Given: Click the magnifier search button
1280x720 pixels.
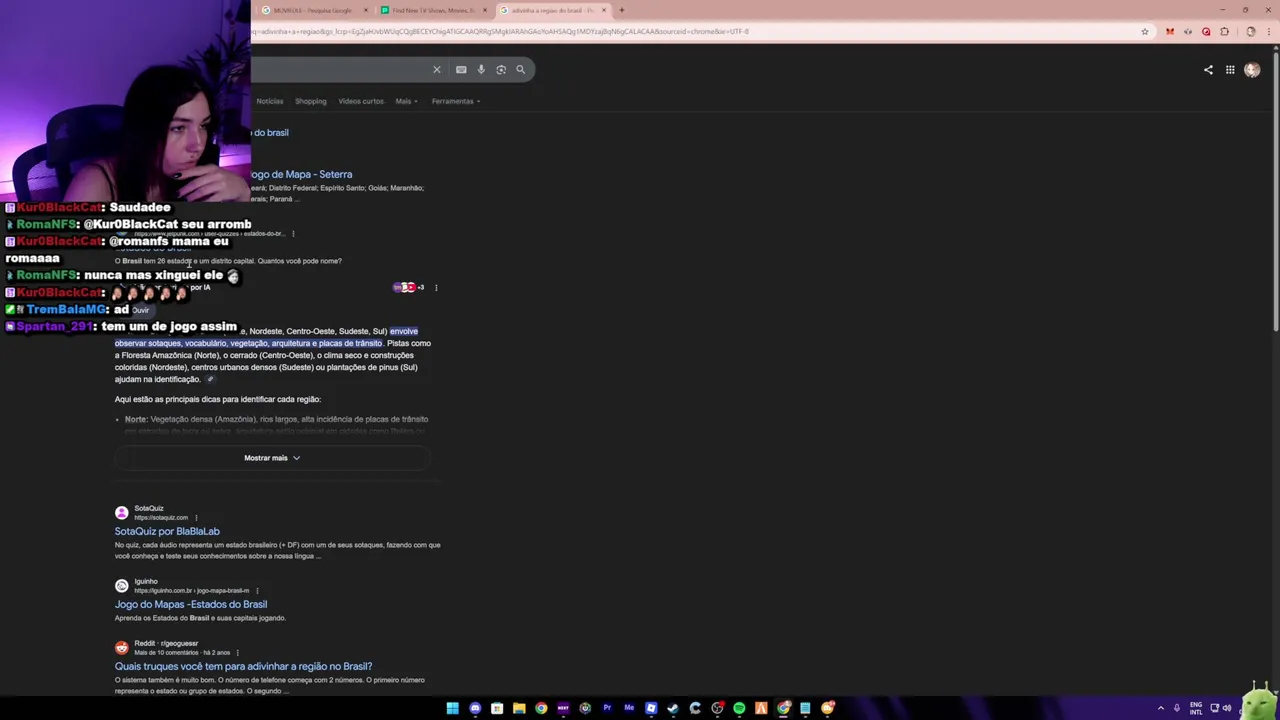Looking at the screenshot, I should [x=520, y=69].
